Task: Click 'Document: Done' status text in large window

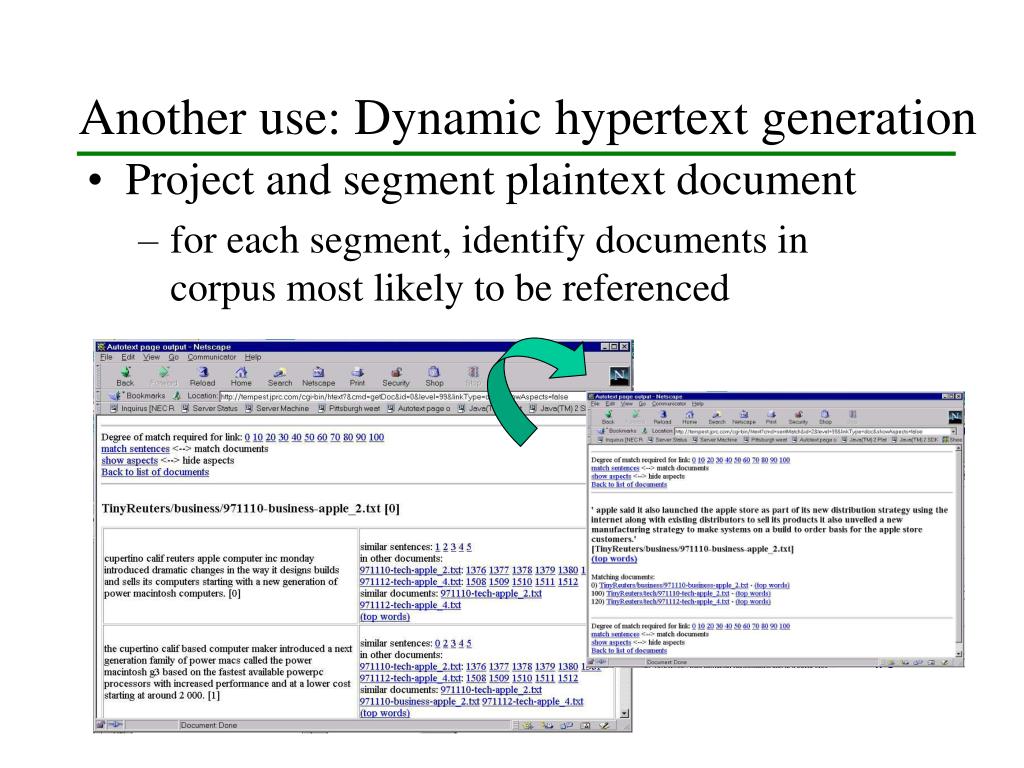Action: [208, 725]
